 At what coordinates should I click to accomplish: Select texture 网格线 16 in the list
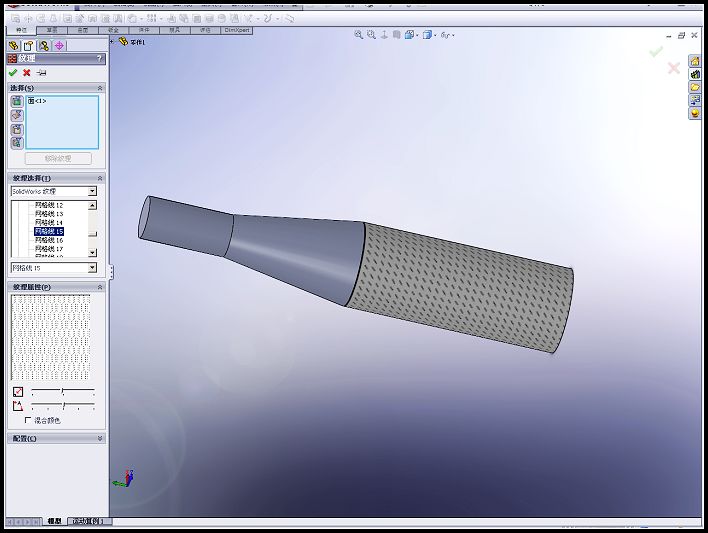[x=49, y=240]
